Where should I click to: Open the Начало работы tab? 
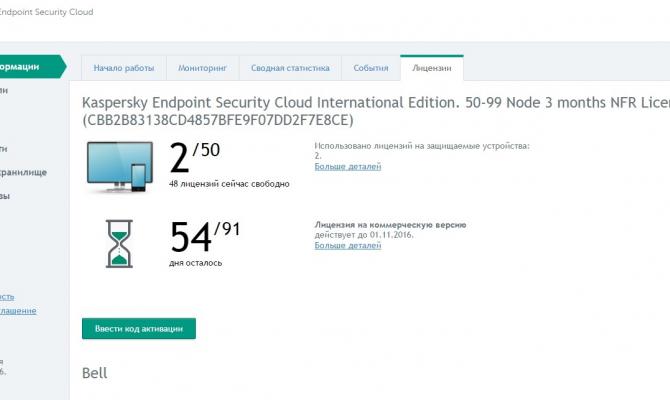[x=123, y=68]
